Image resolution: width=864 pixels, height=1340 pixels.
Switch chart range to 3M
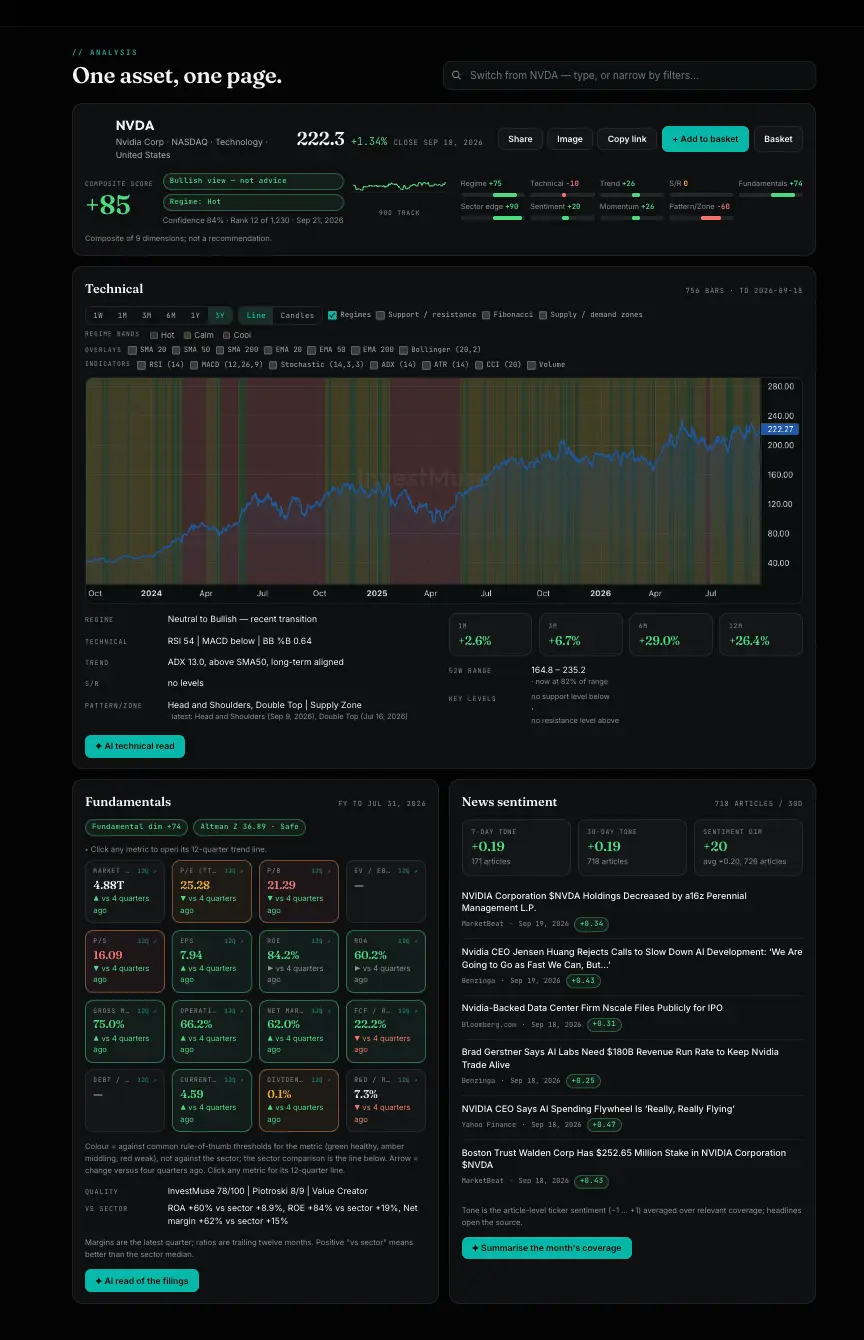(146, 315)
